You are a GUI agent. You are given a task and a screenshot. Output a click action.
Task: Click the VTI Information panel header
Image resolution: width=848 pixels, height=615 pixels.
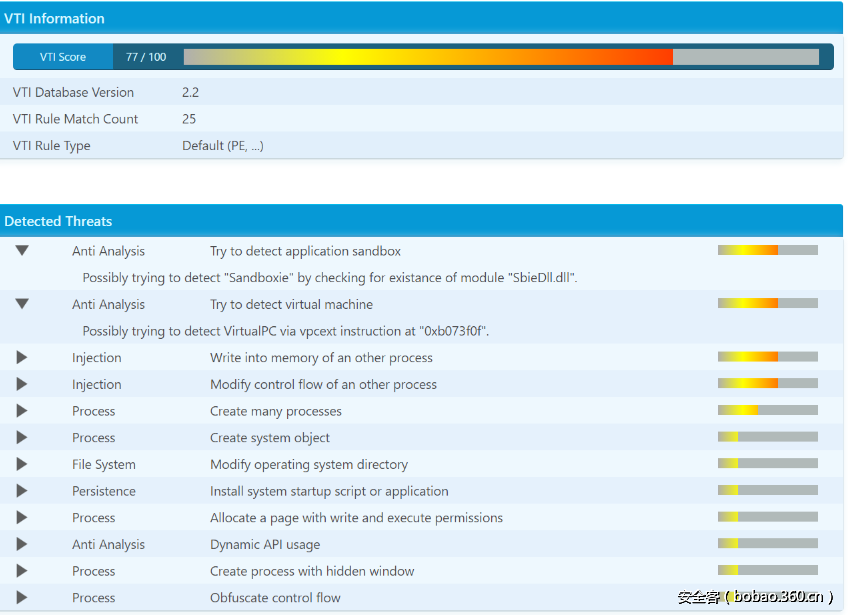(421, 18)
